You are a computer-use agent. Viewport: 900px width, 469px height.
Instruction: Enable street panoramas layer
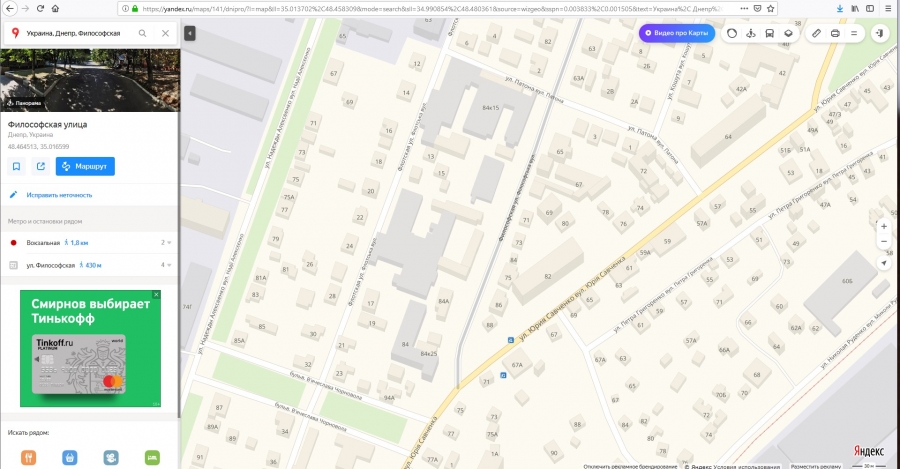click(751, 33)
